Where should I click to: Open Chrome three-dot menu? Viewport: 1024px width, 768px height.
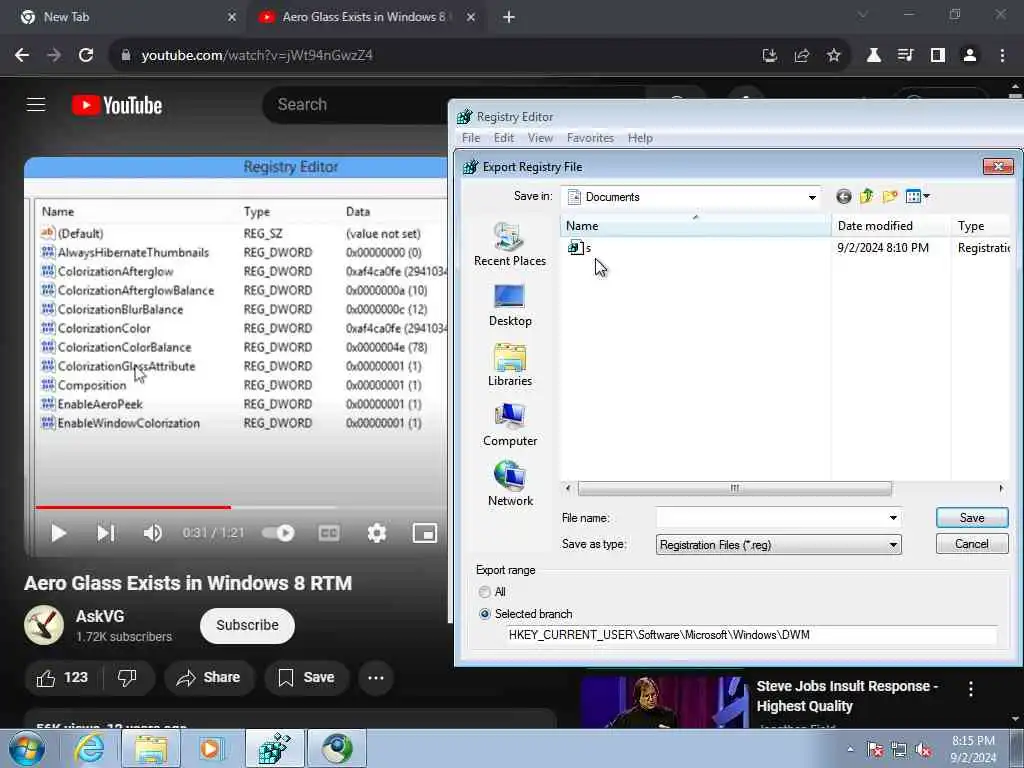click(x=1002, y=56)
